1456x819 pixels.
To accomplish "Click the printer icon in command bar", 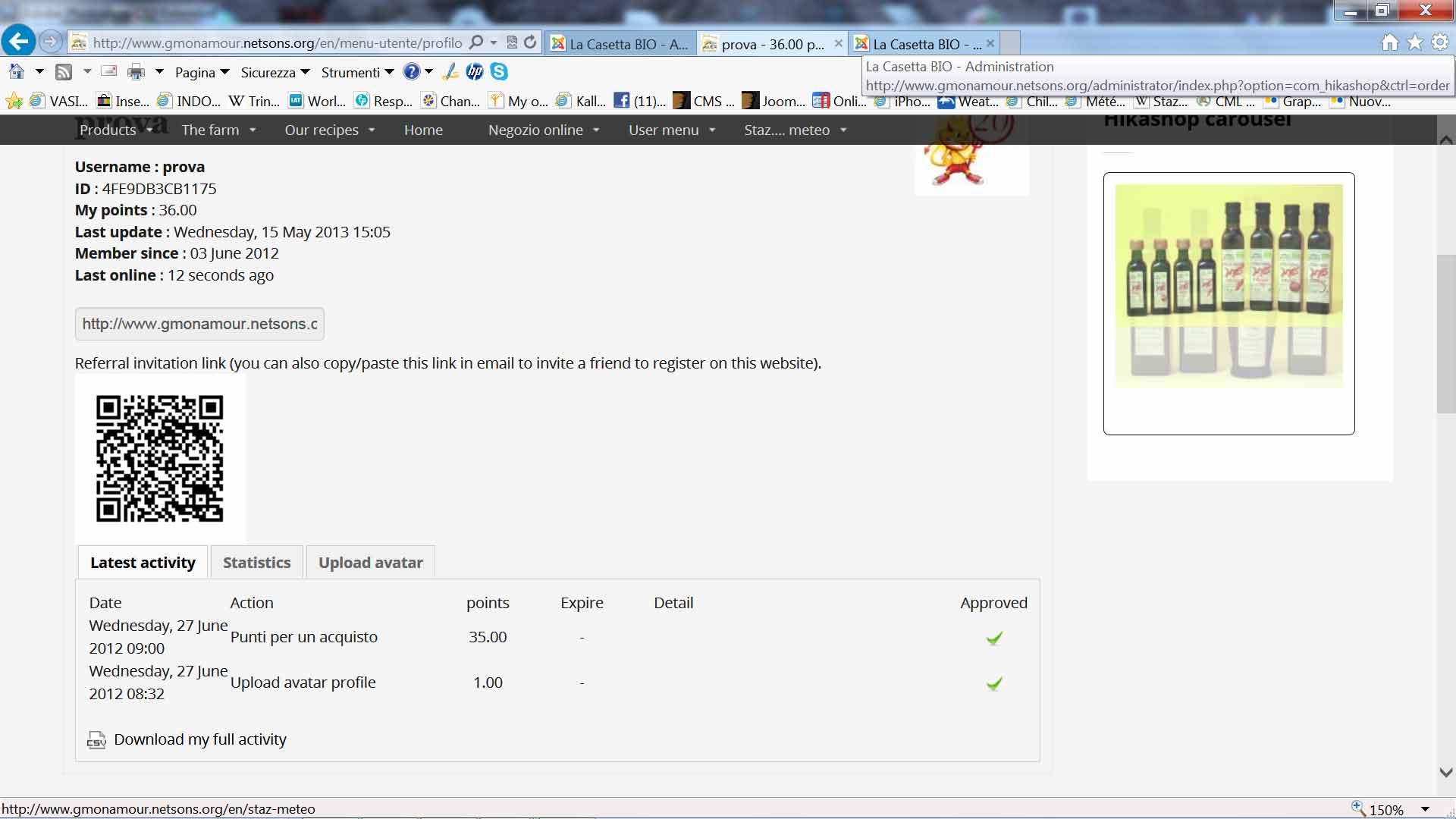I will (136, 72).
